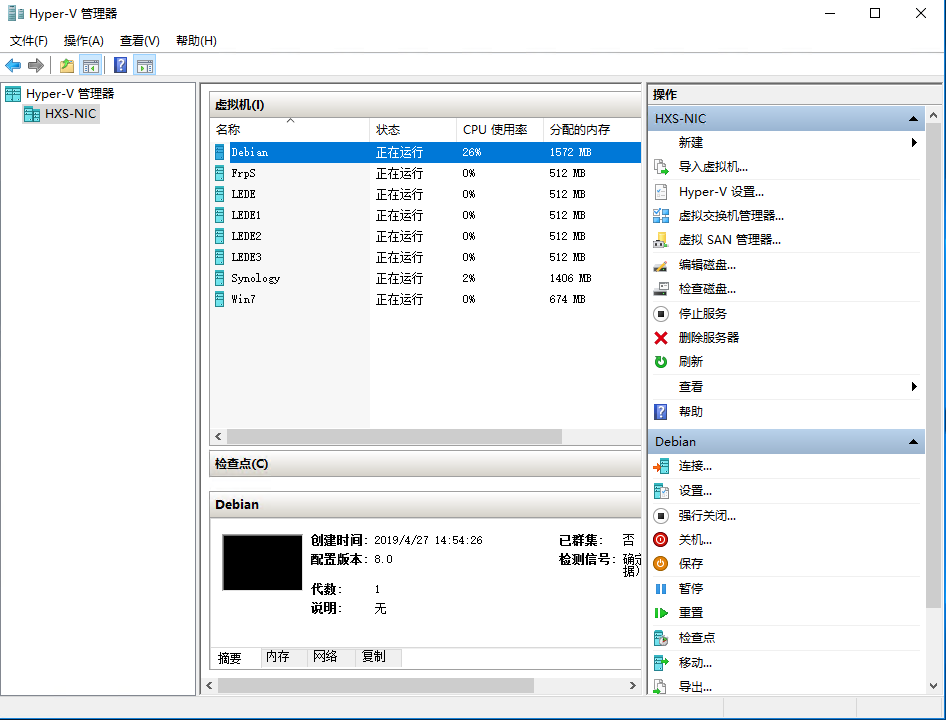Toggle the show/hide console tree toolbar icon
Image resolution: width=946 pixels, height=720 pixels.
[x=90, y=65]
